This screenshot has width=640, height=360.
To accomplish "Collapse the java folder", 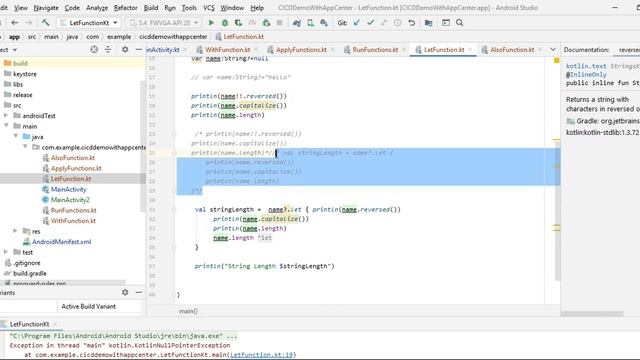I will click(x=16, y=136).
